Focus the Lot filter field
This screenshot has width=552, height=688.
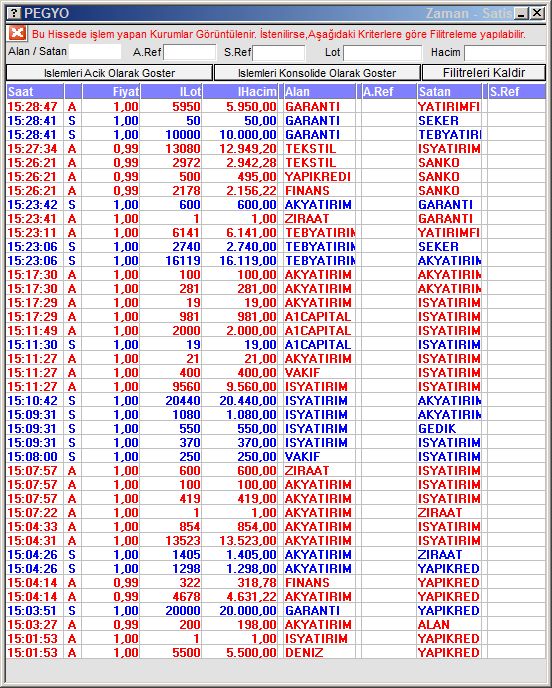click(382, 52)
